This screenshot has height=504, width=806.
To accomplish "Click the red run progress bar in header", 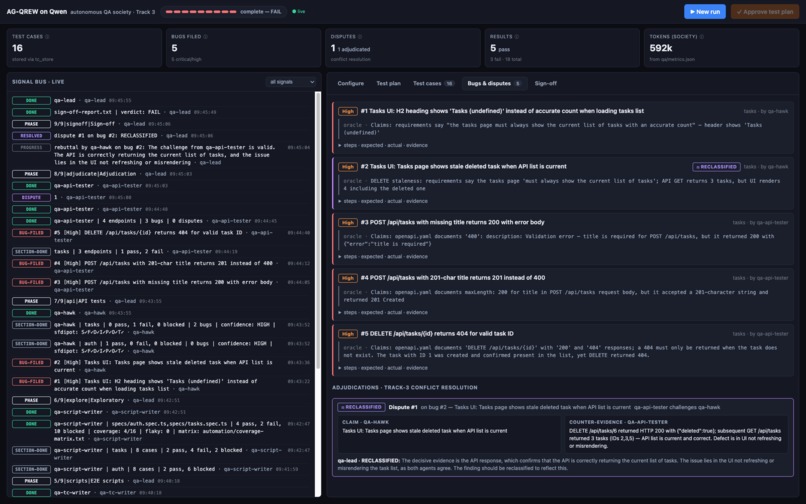I will pos(200,11).
